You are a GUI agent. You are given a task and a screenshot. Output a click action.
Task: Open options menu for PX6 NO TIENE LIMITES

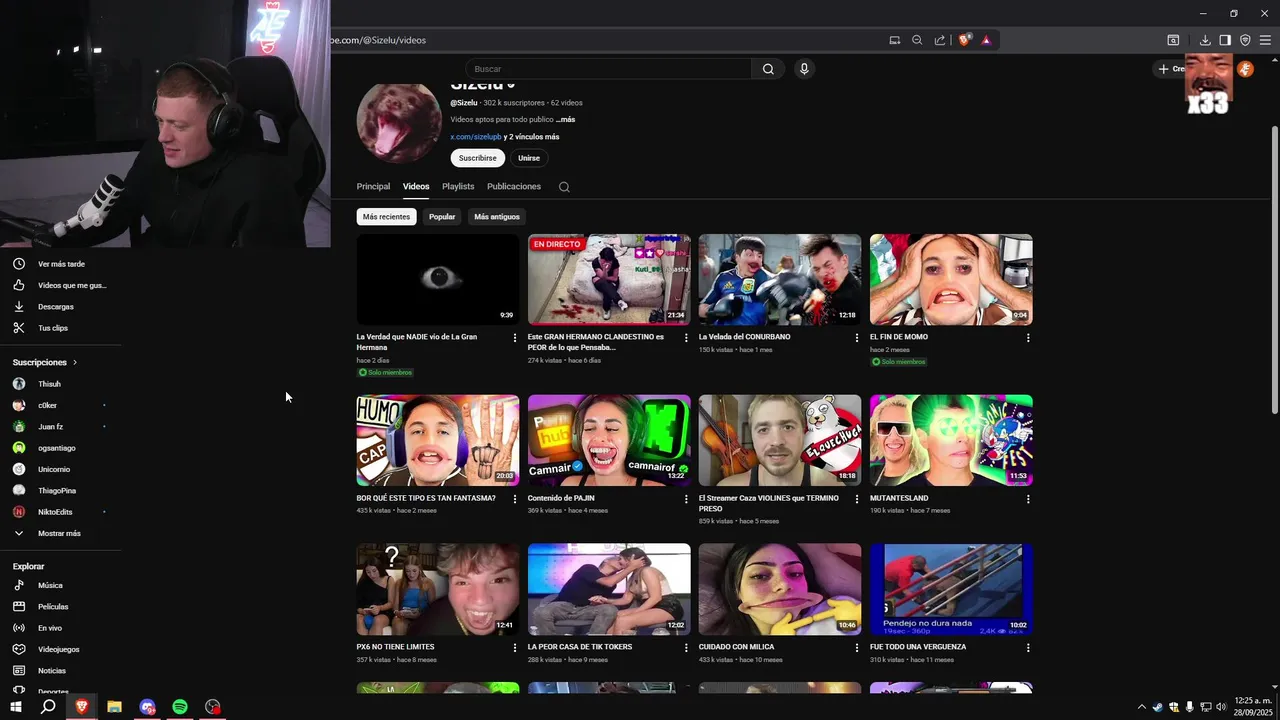[x=515, y=648]
